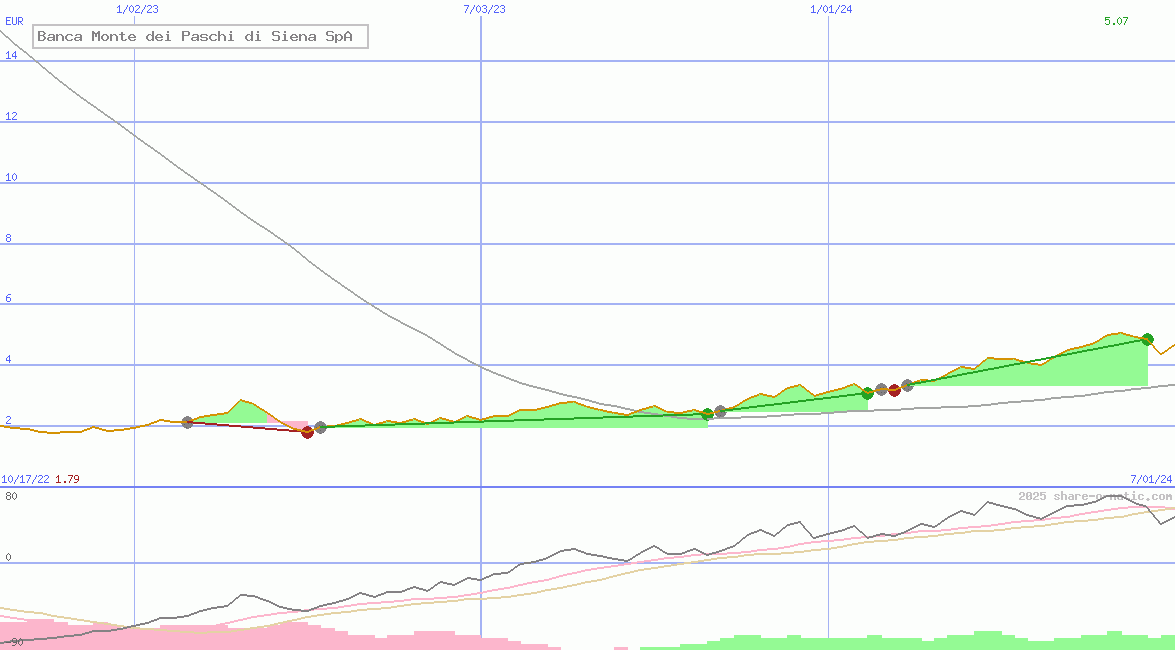Click the green dot just after the 1/01/24 line
Image resolution: width=1175 pixels, height=650 pixels.
867,393
